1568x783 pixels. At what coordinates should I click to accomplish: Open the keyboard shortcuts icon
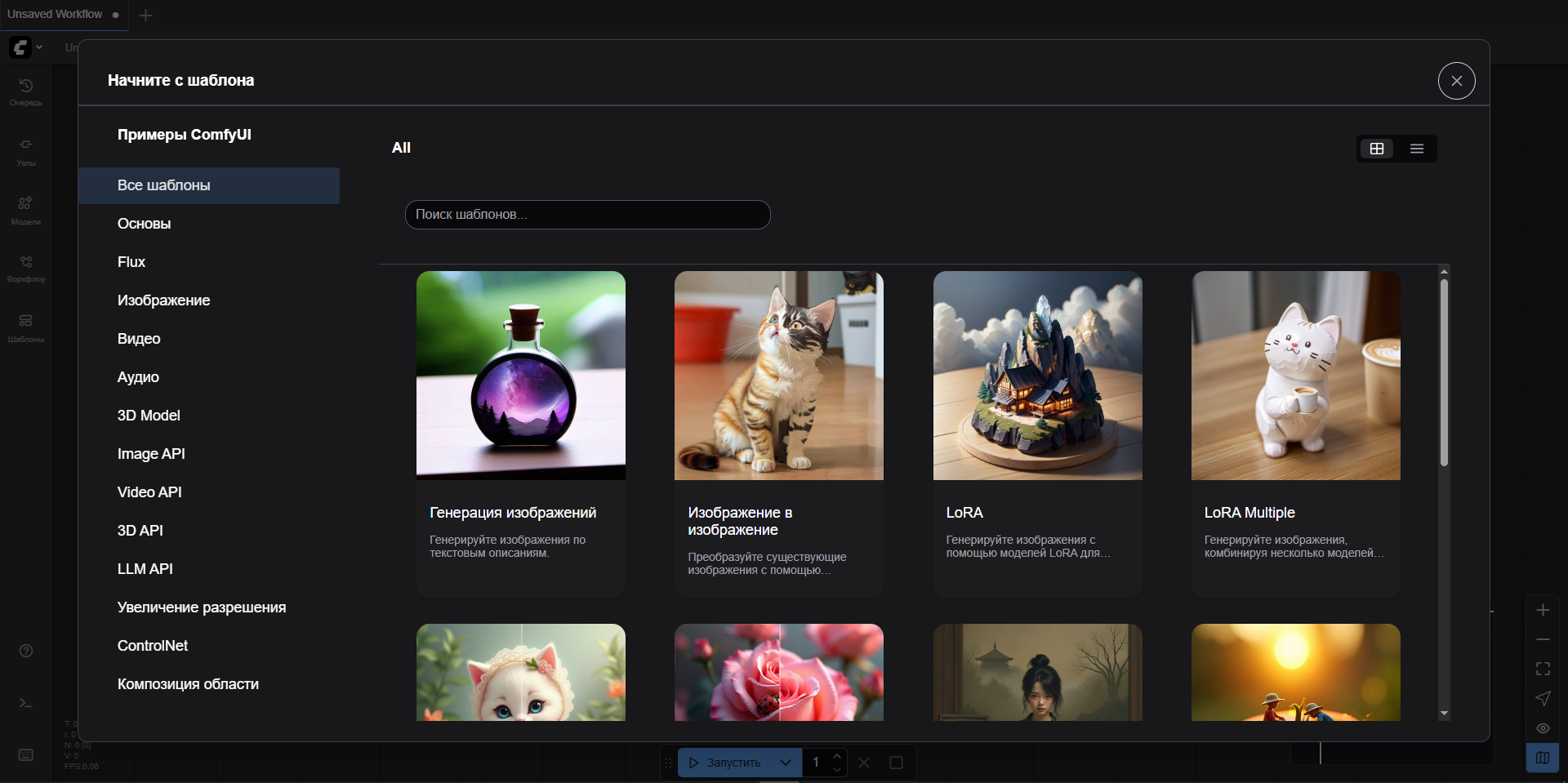[26, 755]
